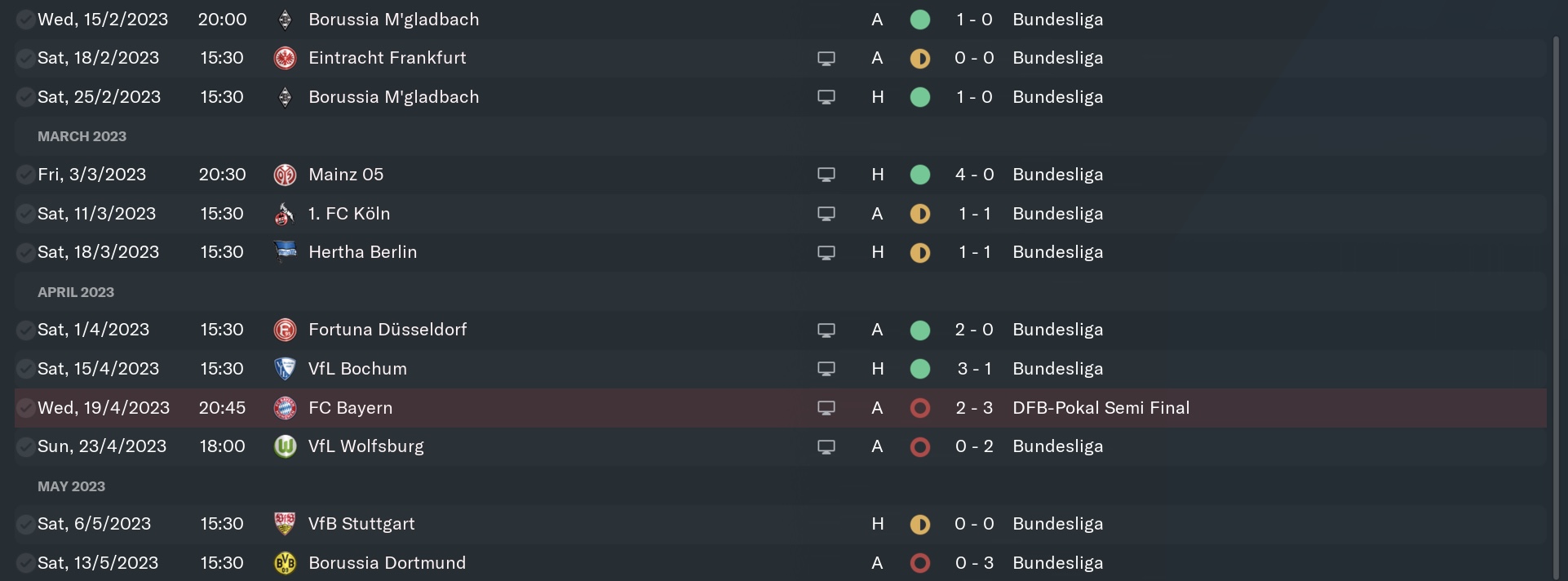Open the VfB Stuttgart team link
Screen dimensions: 1568x581
361,524
